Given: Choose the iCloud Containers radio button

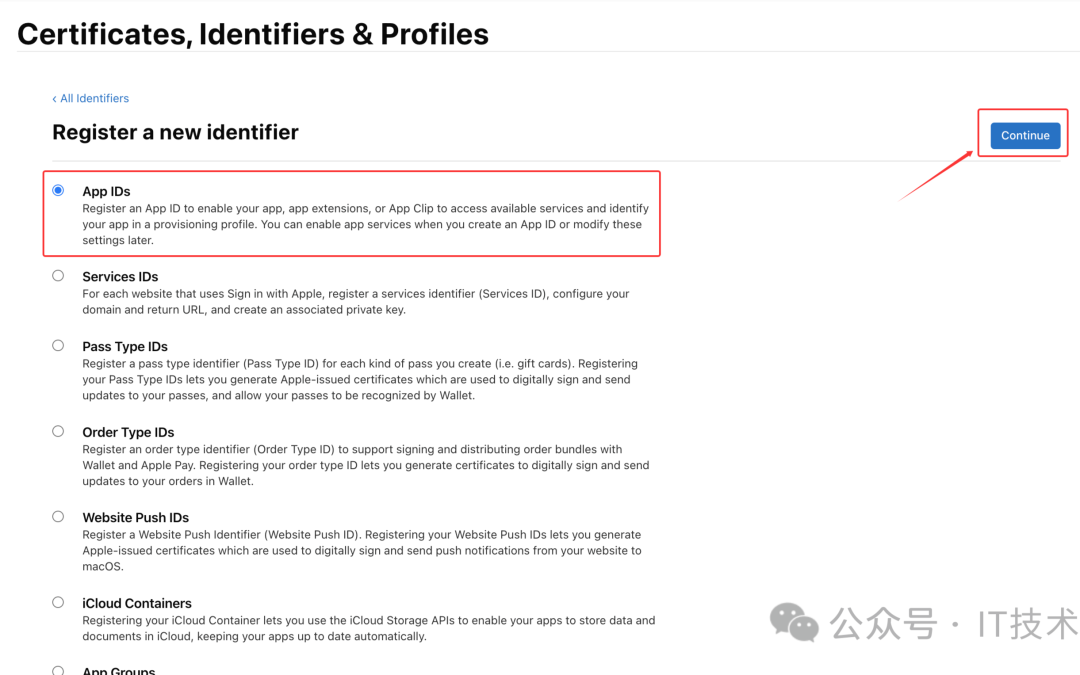Looking at the screenshot, I should coord(58,602).
